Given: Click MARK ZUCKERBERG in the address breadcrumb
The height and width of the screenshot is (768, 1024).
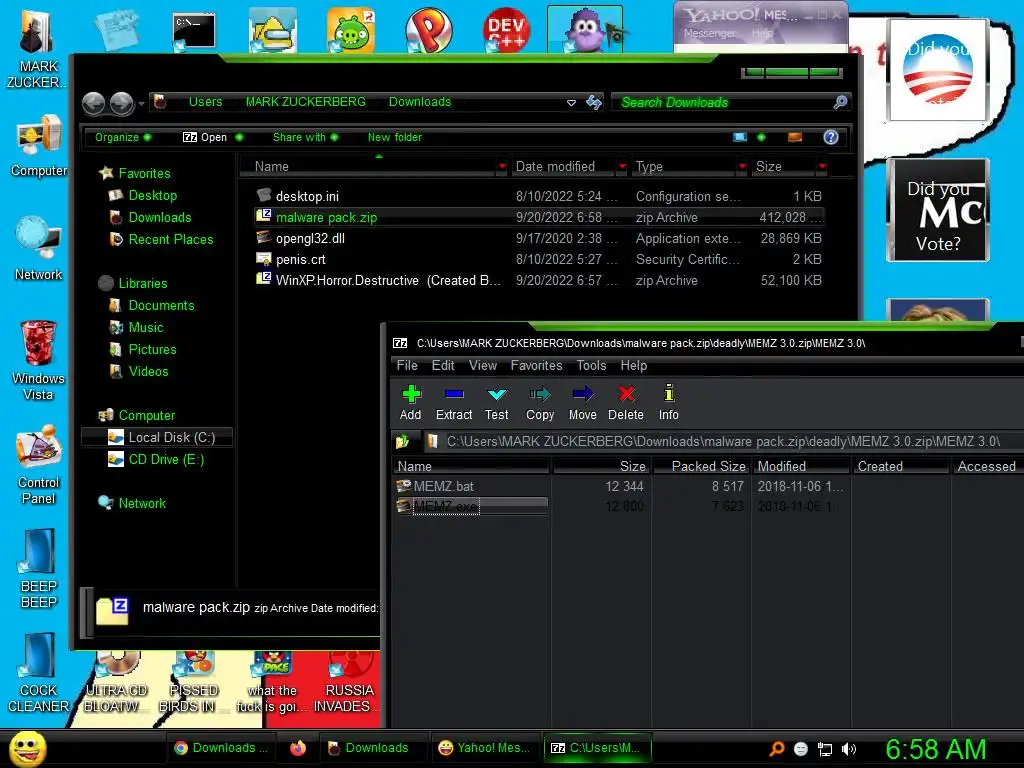Looking at the screenshot, I should pyautogui.click(x=306, y=102).
